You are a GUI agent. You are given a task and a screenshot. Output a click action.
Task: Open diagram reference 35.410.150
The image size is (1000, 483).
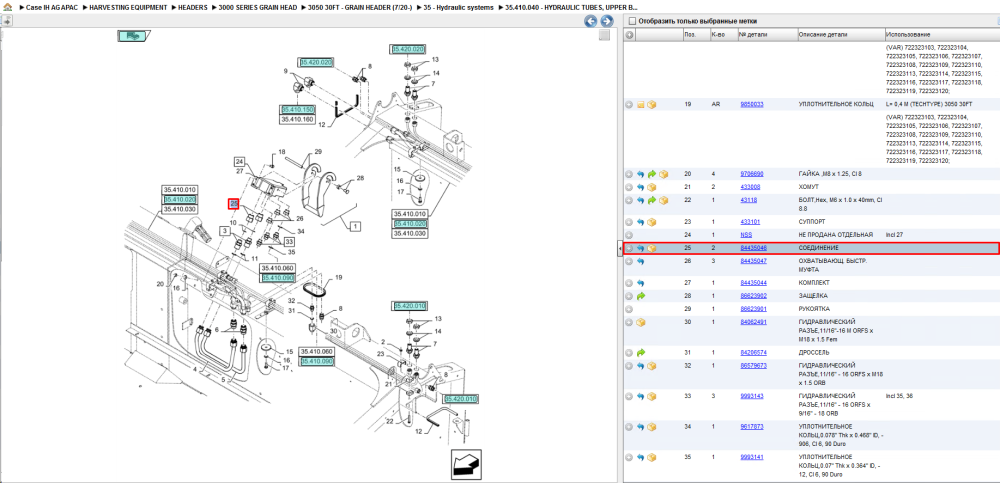298,109
